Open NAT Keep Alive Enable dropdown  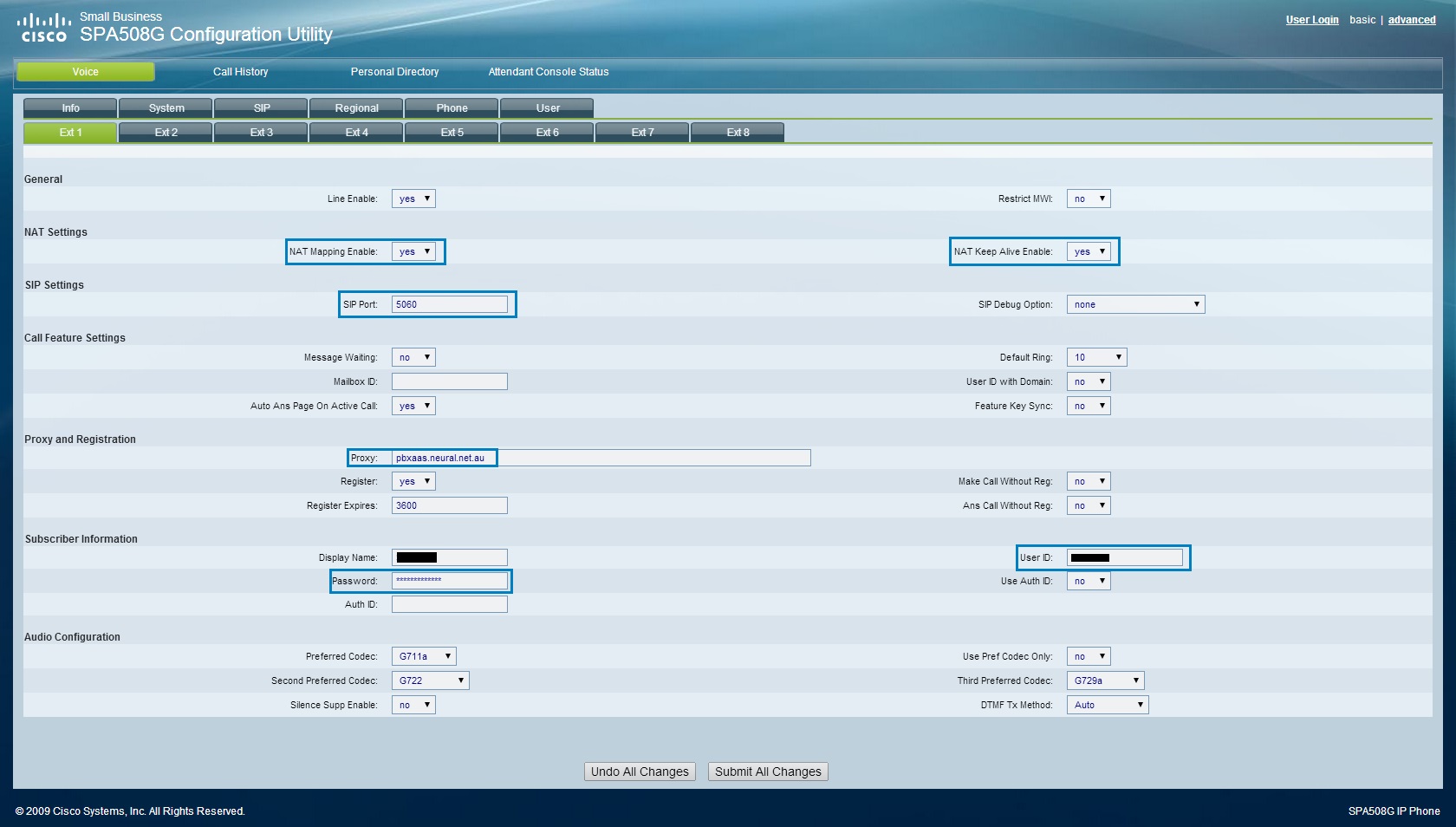pos(1089,251)
